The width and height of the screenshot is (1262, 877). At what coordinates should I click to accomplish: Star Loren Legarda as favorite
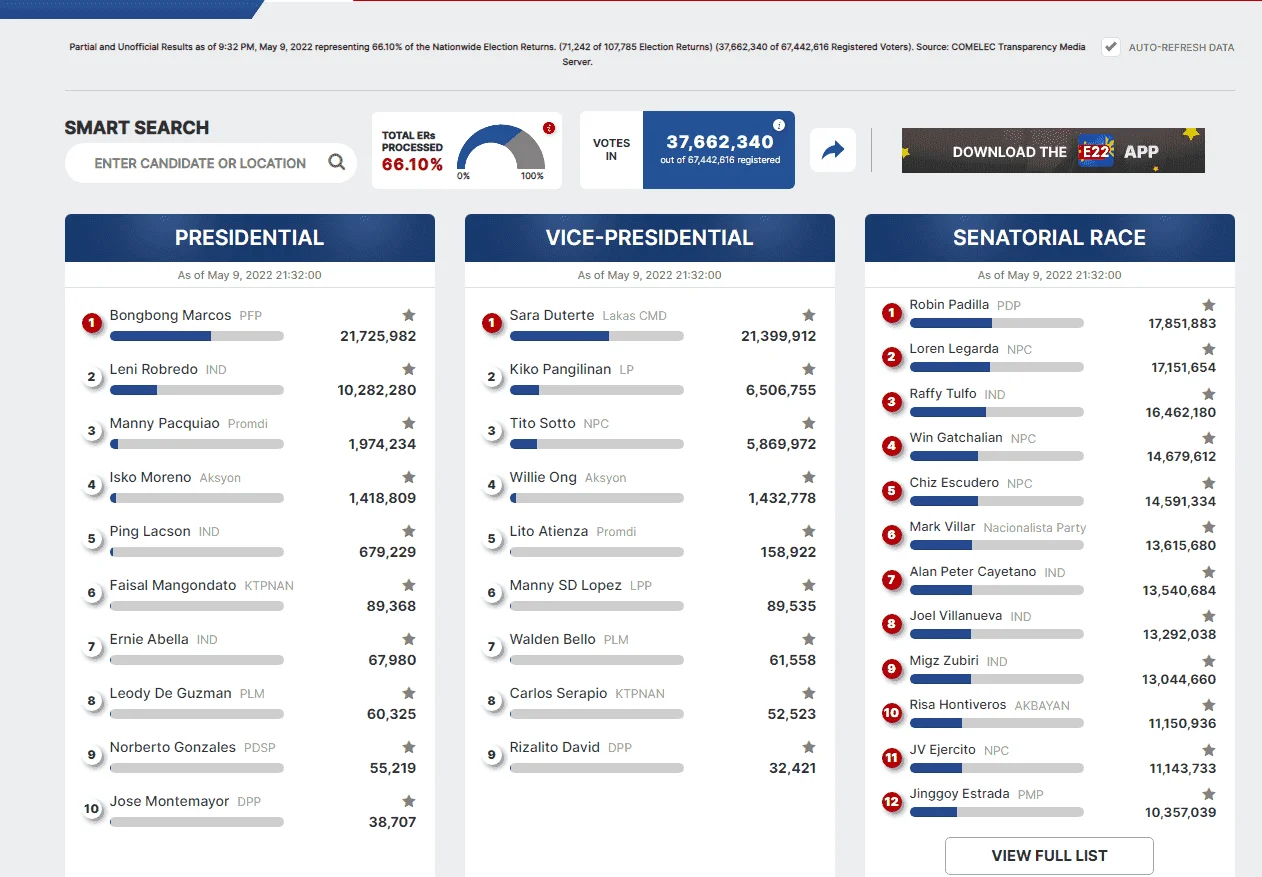[x=1209, y=349]
